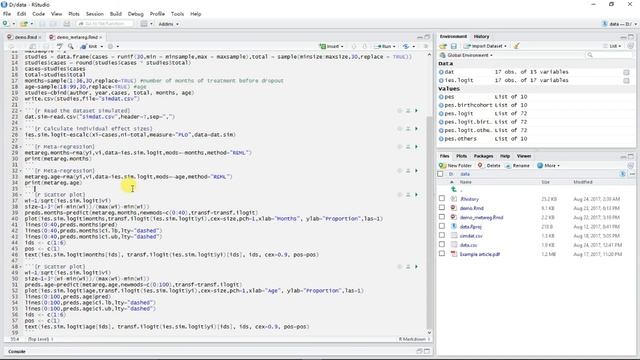Screen dimensions: 640x360
Task: Open the Code menu
Action: coord(38,14)
